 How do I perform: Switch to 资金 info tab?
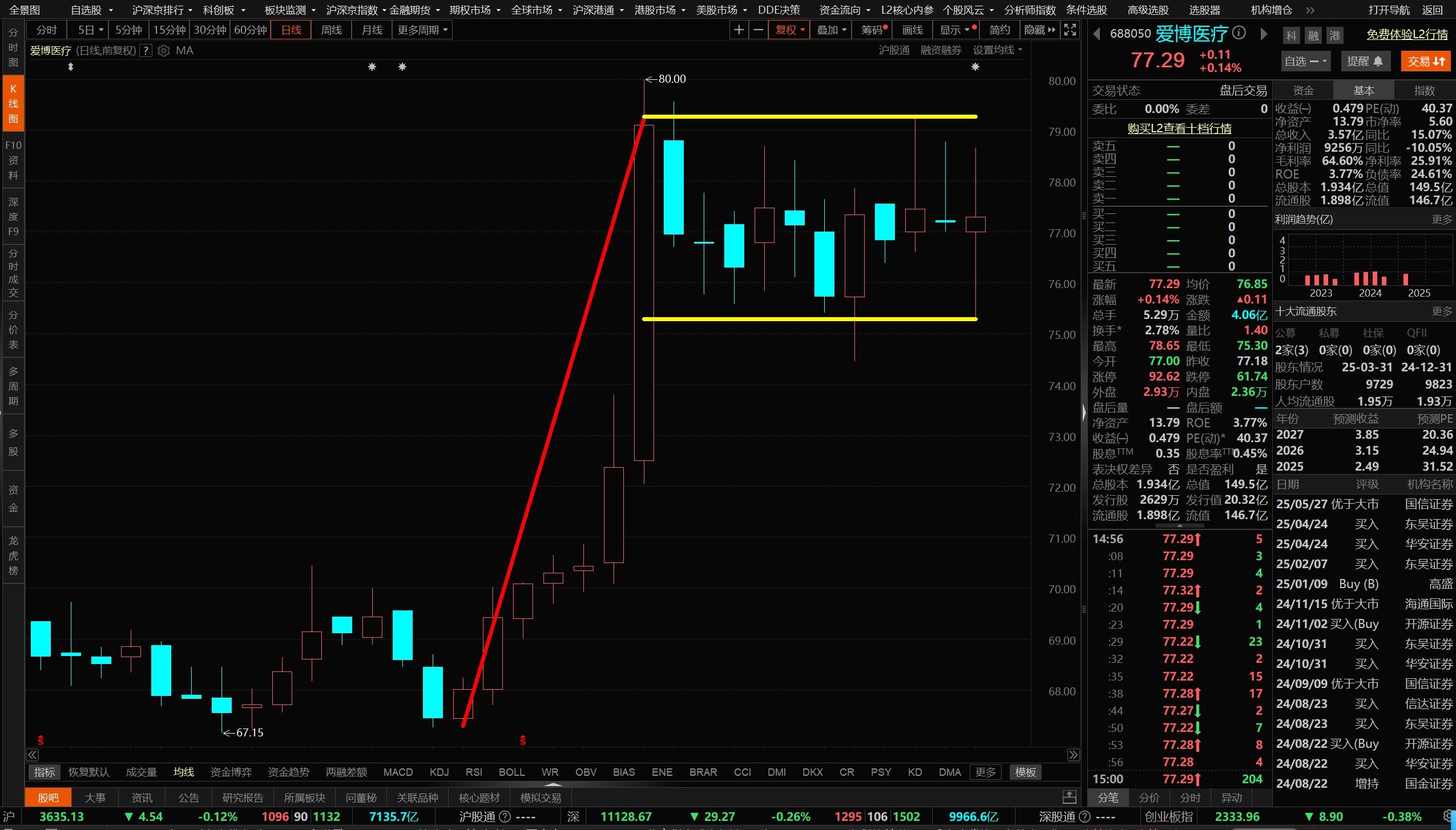point(1303,90)
